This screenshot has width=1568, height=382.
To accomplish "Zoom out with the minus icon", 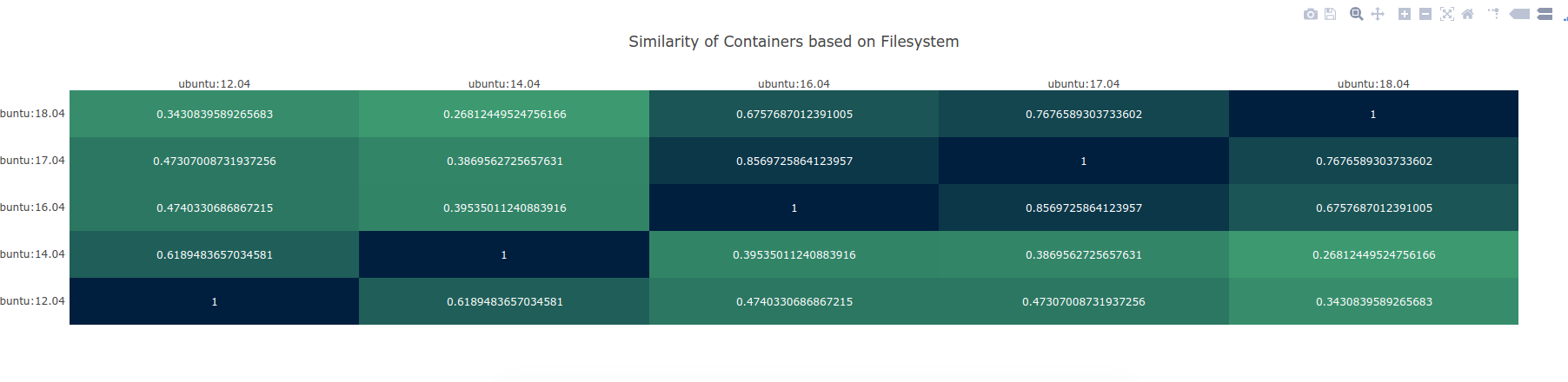I will tap(1425, 14).
